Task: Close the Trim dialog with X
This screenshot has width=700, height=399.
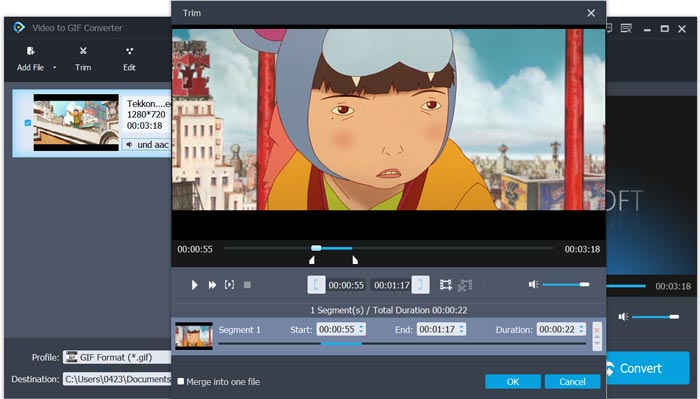Action: 591,13
